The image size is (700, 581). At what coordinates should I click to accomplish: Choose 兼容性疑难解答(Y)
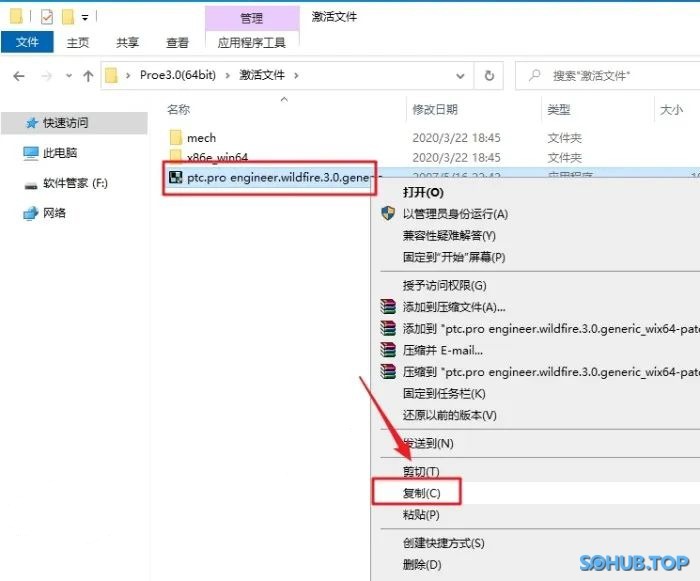(449, 235)
